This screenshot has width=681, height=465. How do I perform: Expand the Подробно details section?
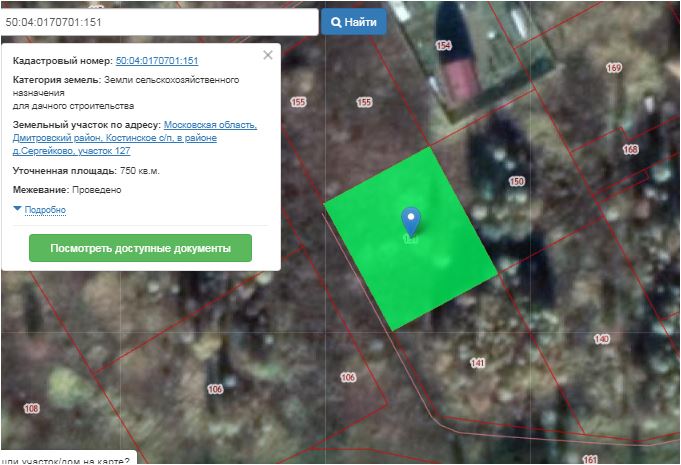coord(40,210)
